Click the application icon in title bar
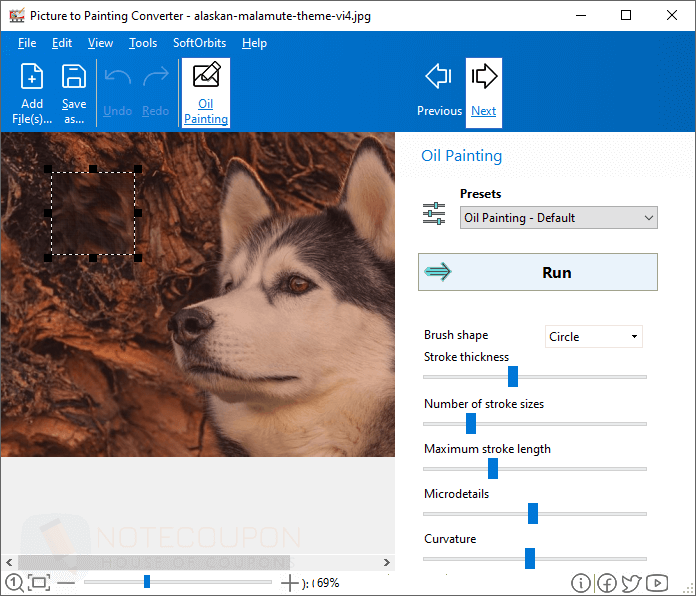 click(x=17, y=16)
